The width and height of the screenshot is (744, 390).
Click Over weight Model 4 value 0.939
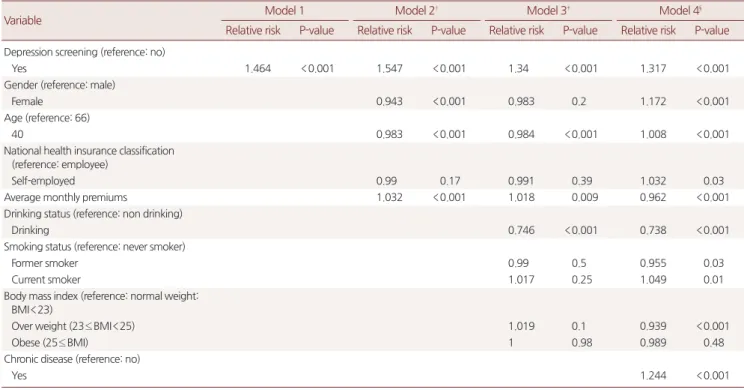pos(653,326)
